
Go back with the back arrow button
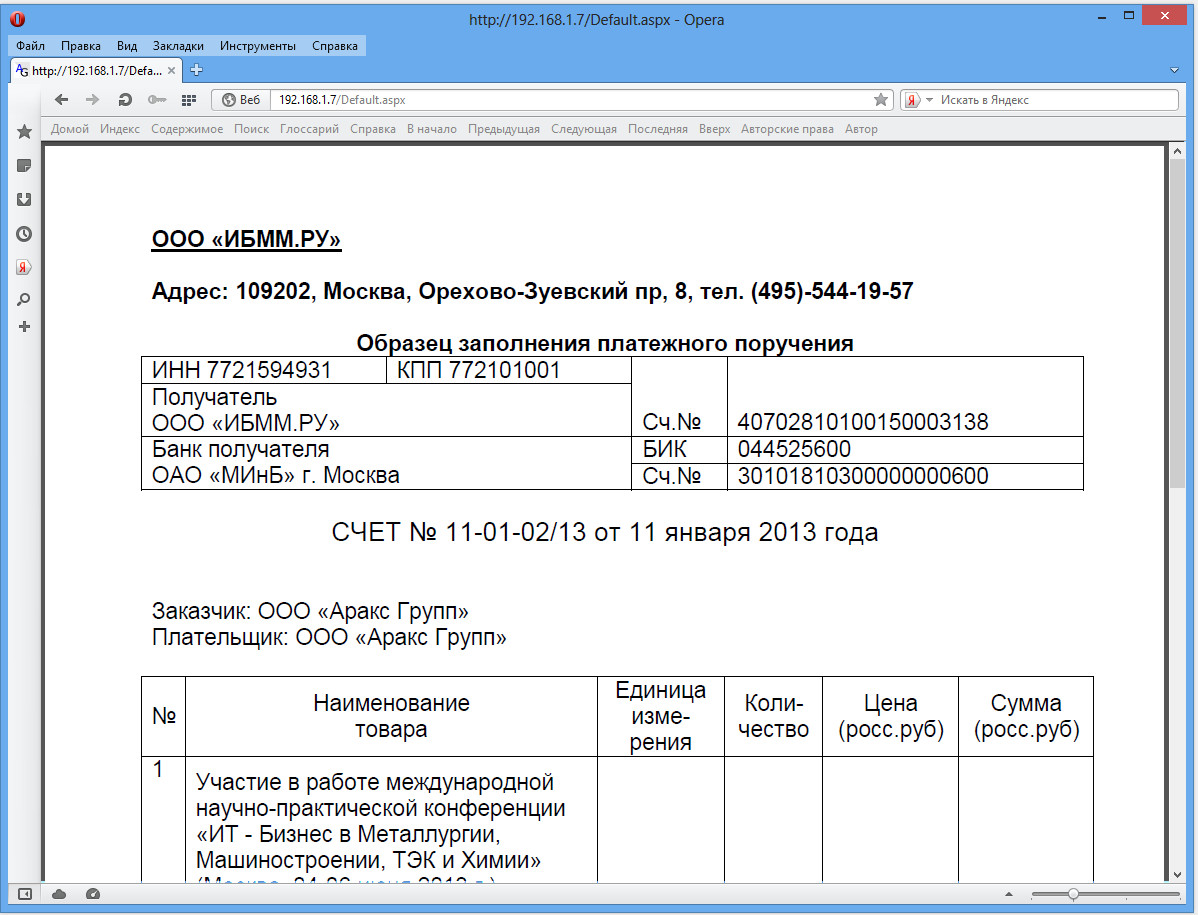pyautogui.click(x=62, y=100)
